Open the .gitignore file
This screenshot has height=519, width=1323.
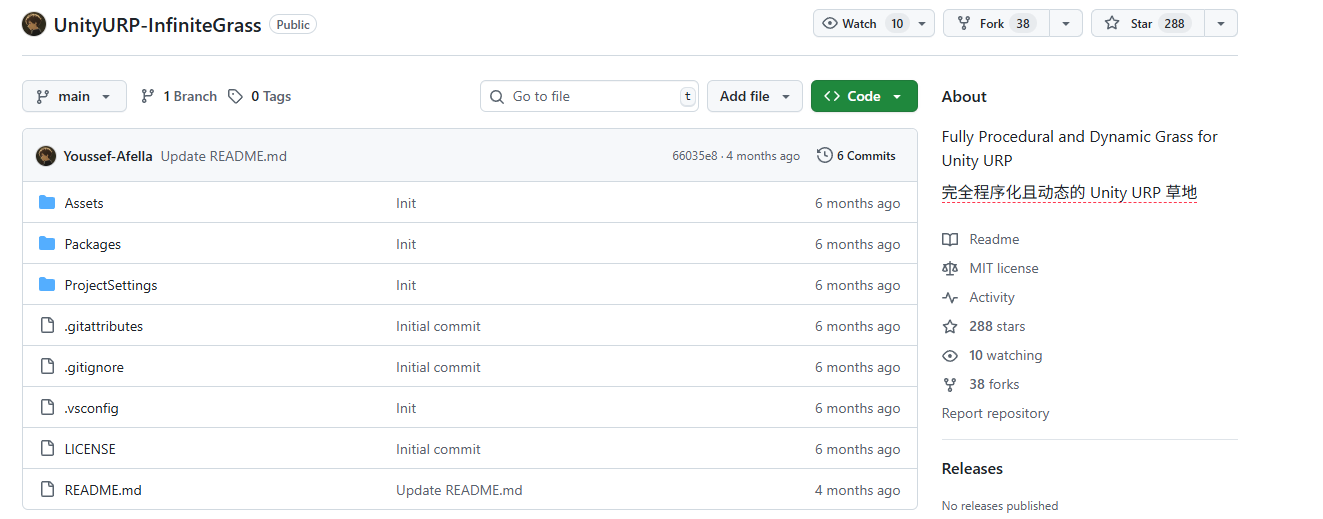pyautogui.click(x=94, y=367)
